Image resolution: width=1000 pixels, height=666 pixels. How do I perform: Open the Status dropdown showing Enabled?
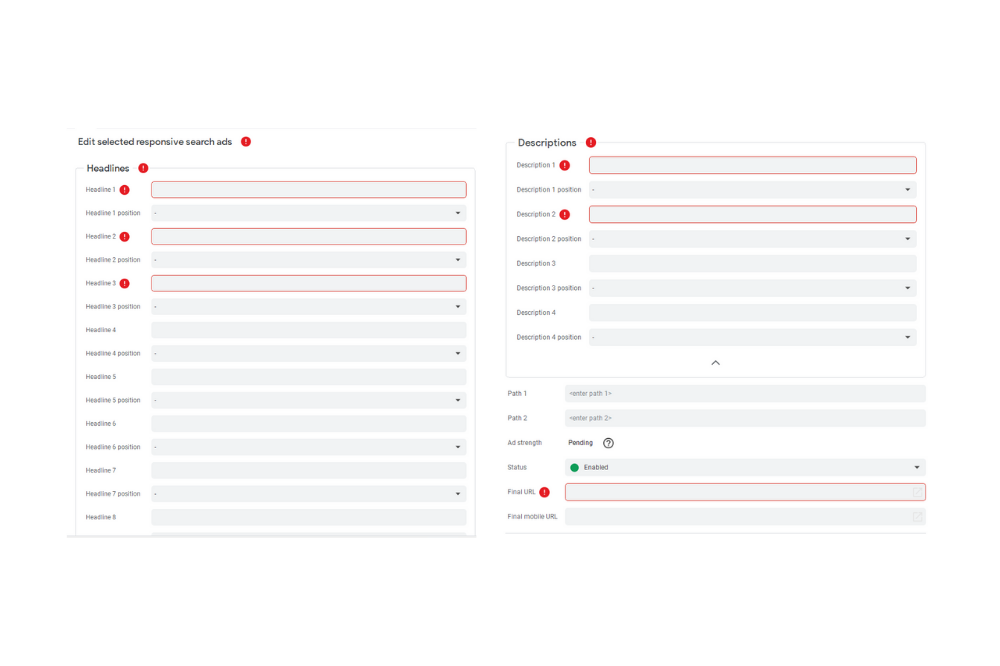745,468
